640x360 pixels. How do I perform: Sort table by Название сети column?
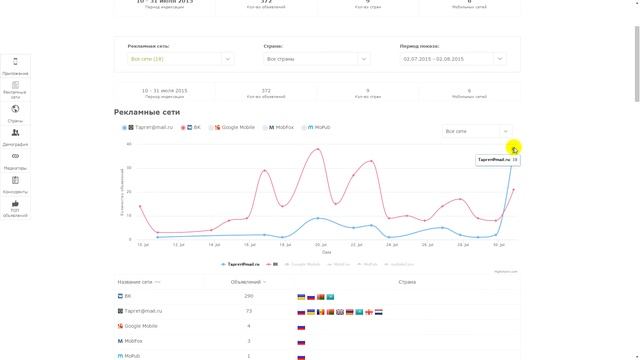point(139,282)
